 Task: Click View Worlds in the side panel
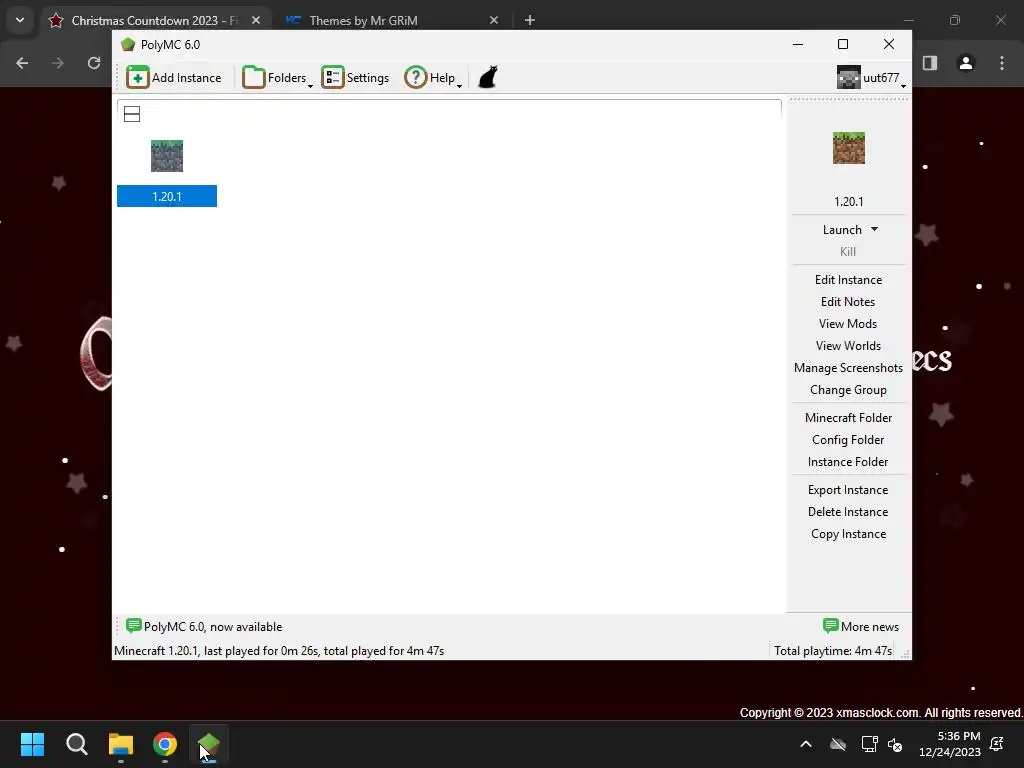[x=848, y=346]
